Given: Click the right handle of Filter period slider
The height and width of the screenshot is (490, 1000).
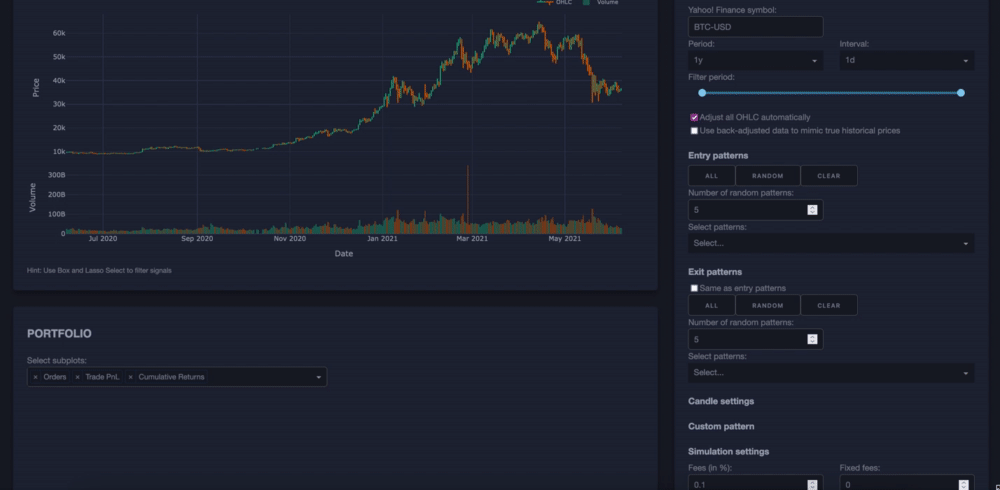Looking at the screenshot, I should pos(961,93).
